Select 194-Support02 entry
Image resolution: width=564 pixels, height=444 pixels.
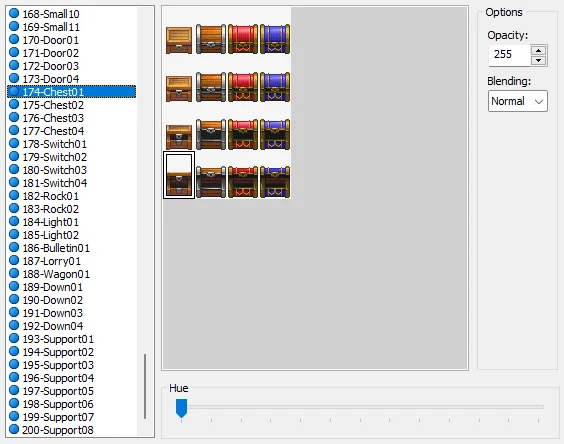click(72, 352)
